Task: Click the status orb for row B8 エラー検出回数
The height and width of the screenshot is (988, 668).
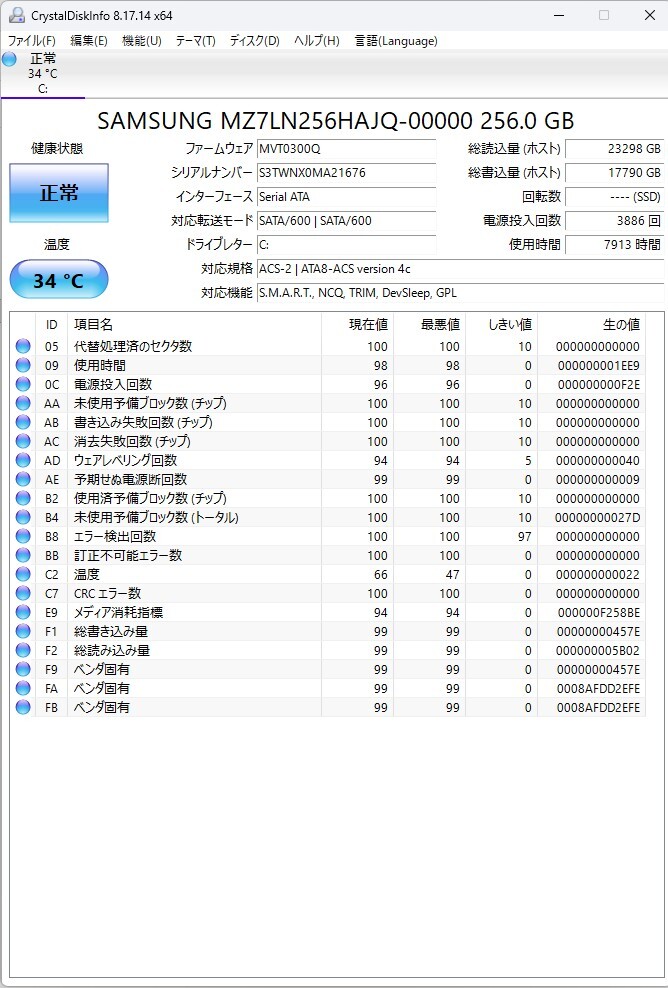Action: [x=23, y=536]
